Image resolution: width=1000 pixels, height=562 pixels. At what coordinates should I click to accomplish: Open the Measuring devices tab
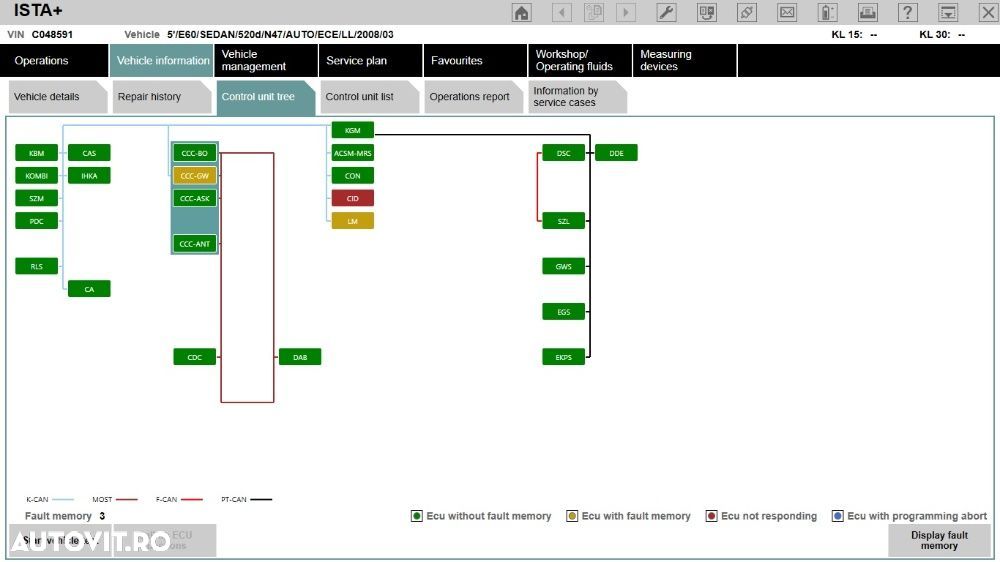point(684,61)
